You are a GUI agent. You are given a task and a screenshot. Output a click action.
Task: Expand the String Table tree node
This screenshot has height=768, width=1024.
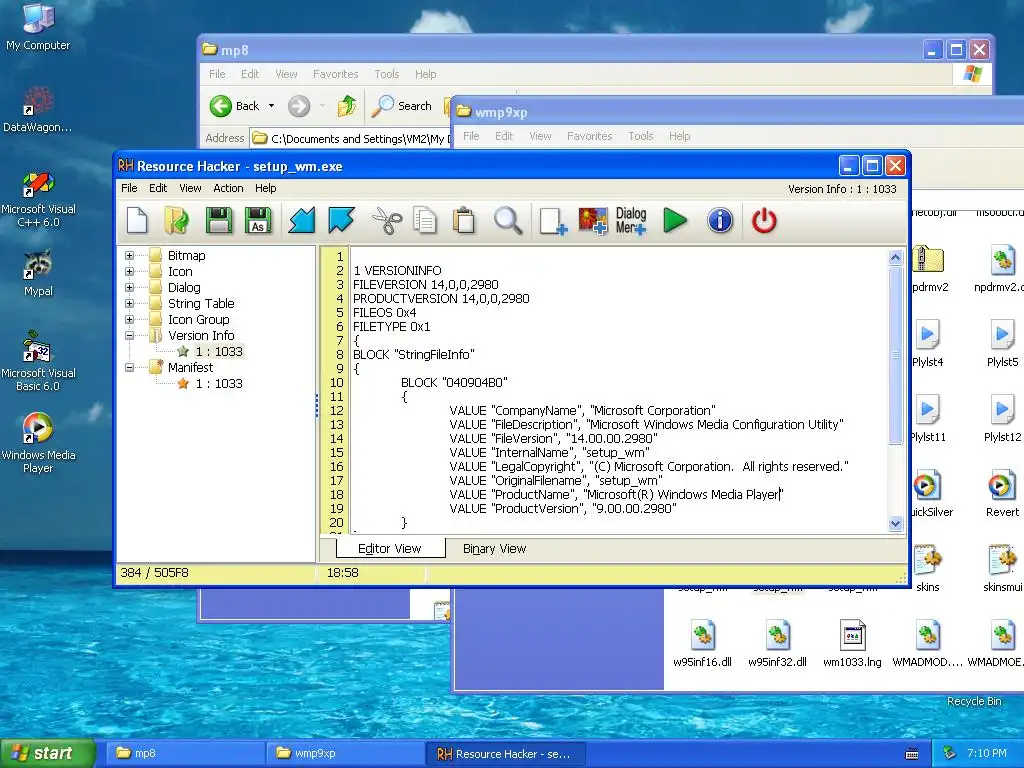tap(129, 303)
